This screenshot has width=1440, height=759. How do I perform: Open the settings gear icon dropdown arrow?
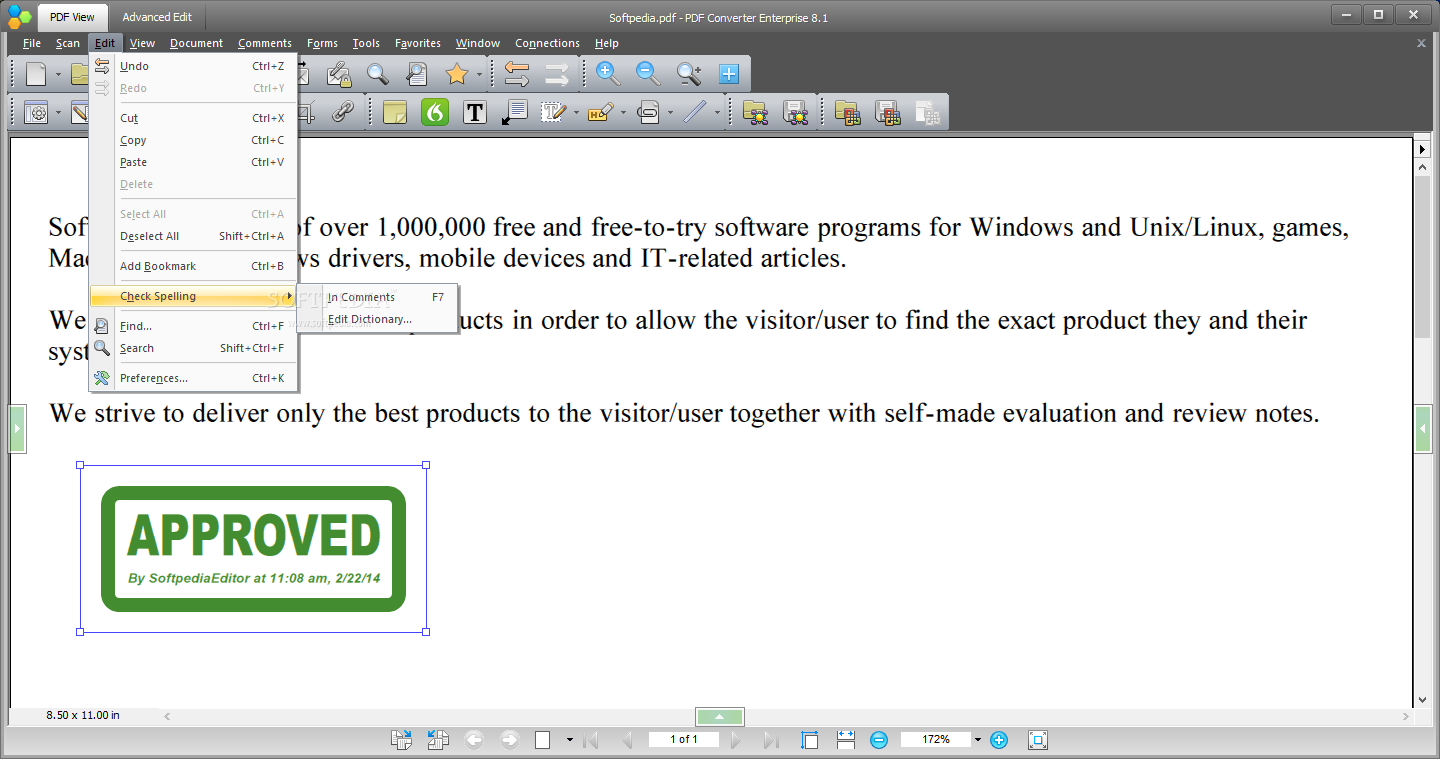click(x=58, y=113)
